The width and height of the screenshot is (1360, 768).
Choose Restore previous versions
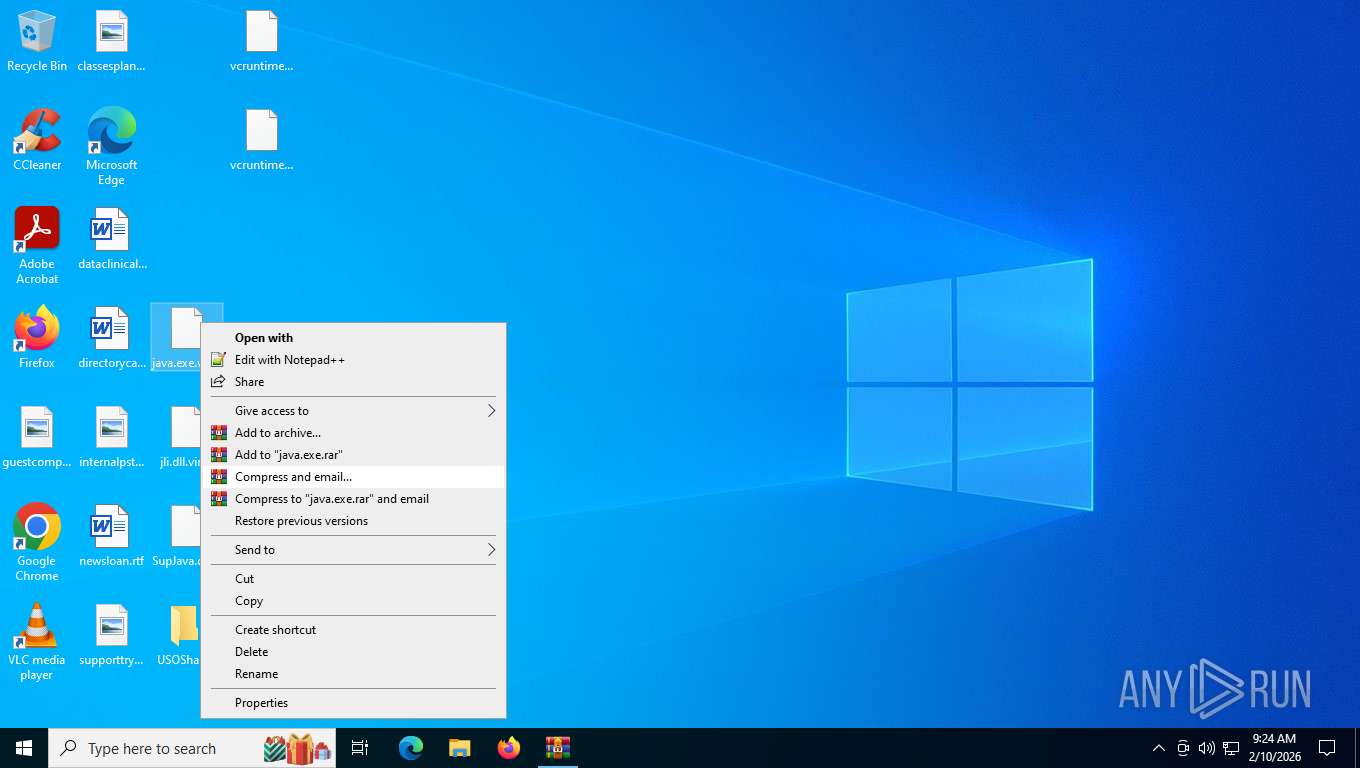pyautogui.click(x=354, y=521)
